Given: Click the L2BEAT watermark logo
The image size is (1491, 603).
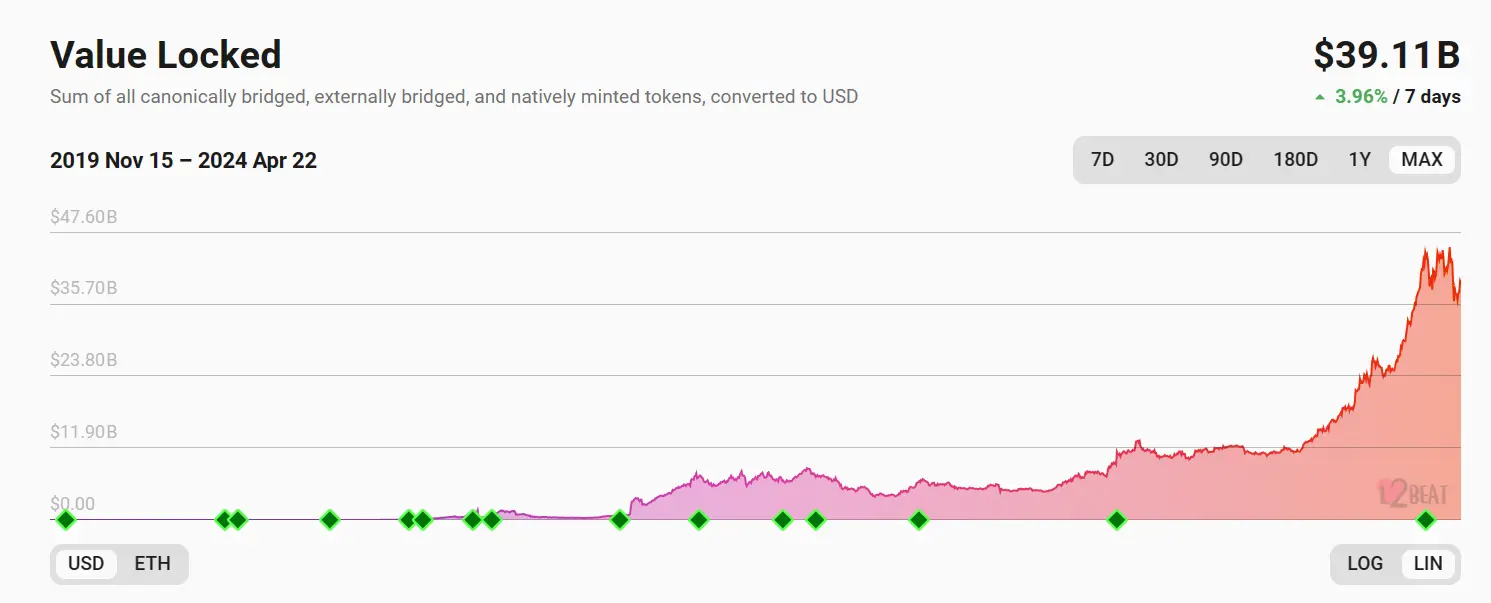Looking at the screenshot, I should (x=1412, y=493).
